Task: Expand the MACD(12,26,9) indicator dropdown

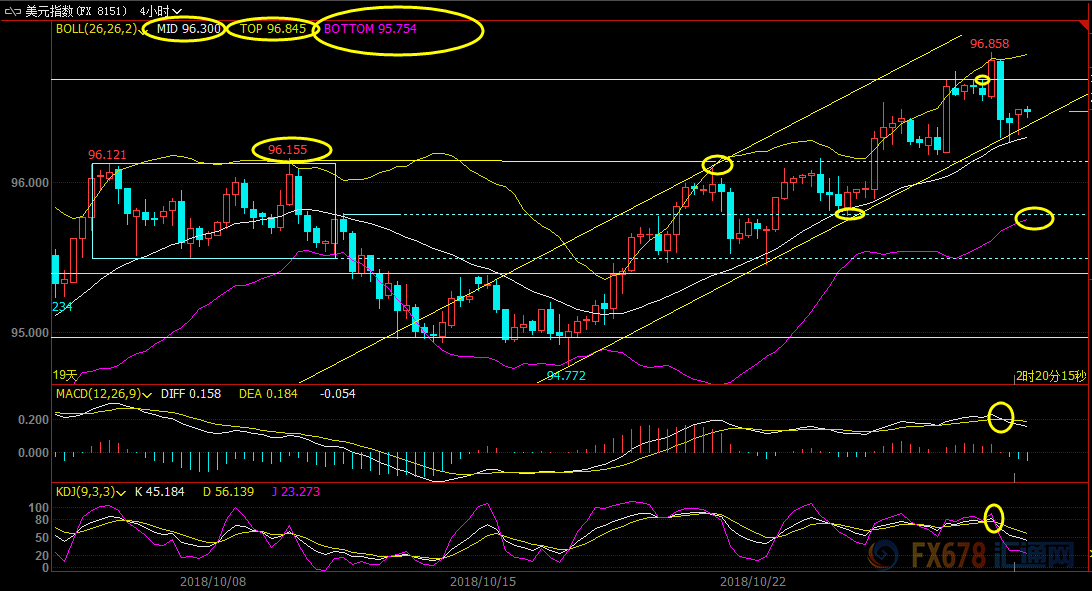Action: 147,394
